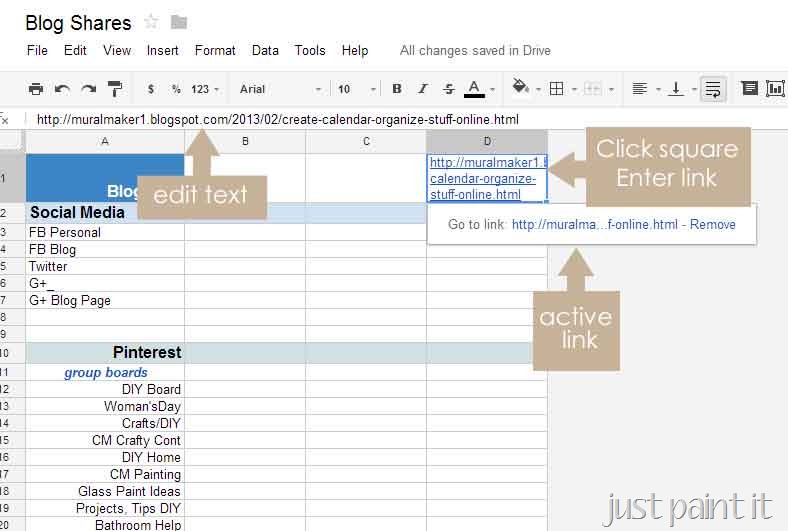This screenshot has width=788, height=531.
Task: Select the group boards cell
Action: click(x=105, y=373)
